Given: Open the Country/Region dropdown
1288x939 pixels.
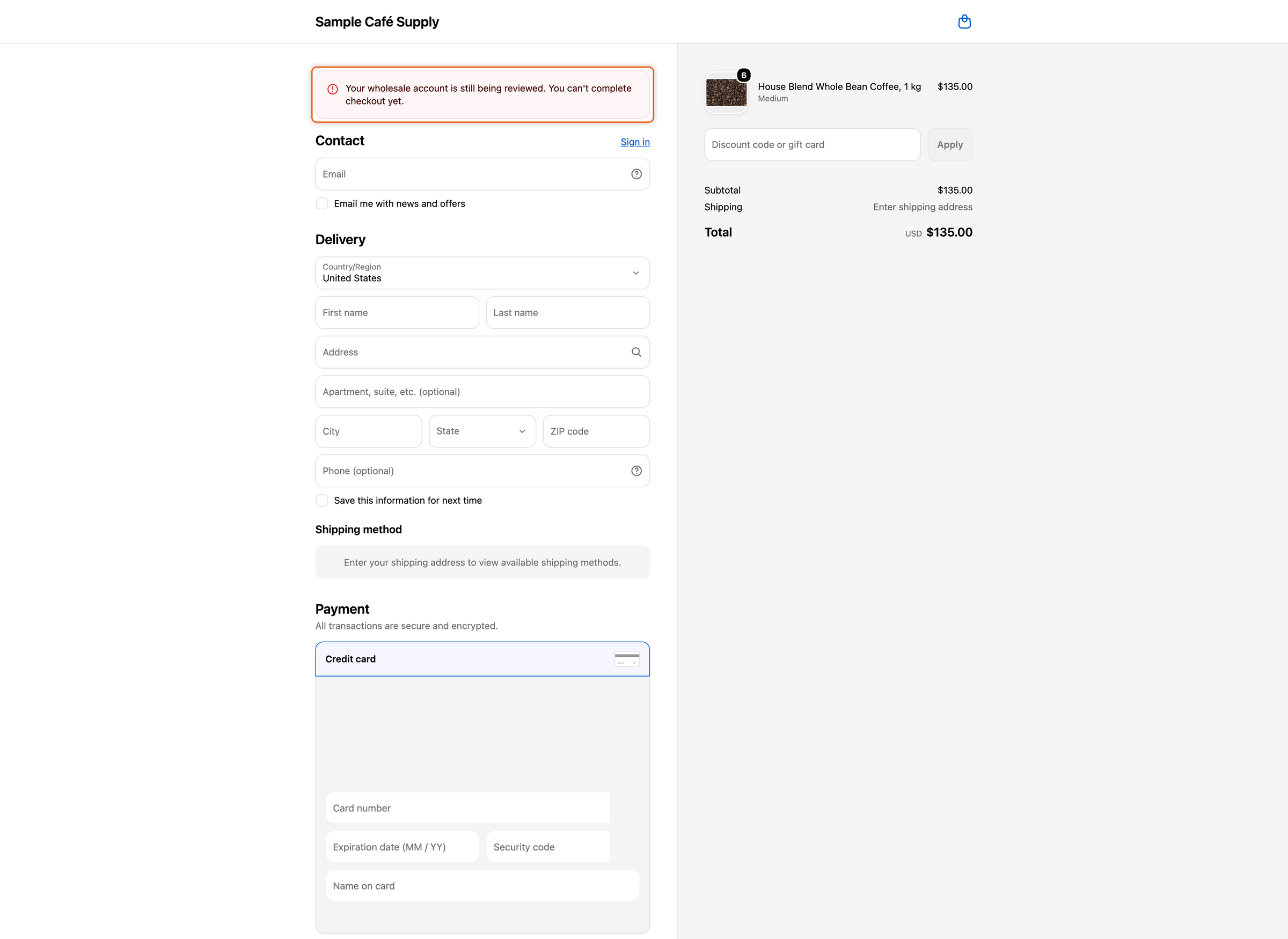Looking at the screenshot, I should coord(482,273).
